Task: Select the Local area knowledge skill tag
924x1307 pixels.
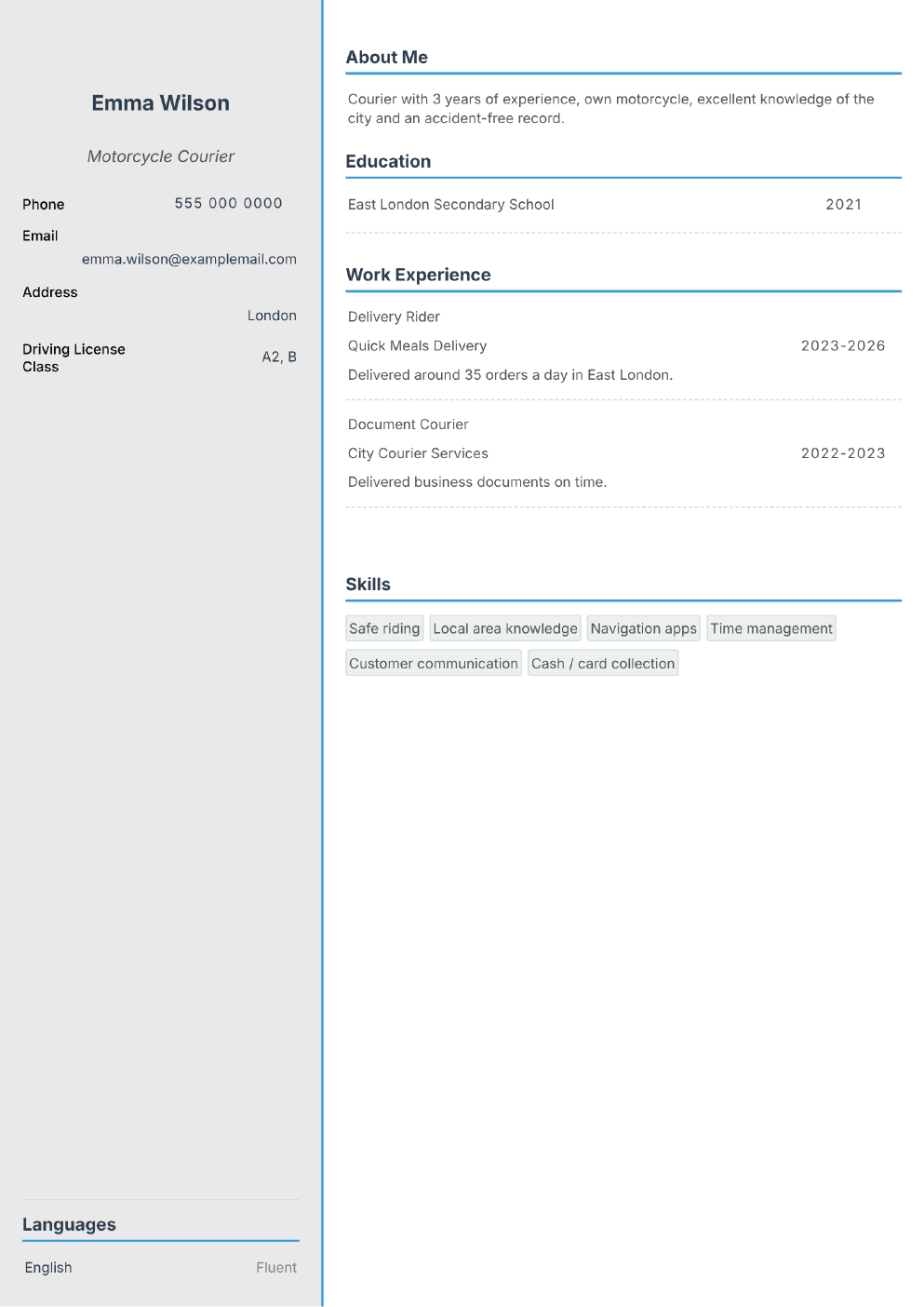Action: (505, 628)
